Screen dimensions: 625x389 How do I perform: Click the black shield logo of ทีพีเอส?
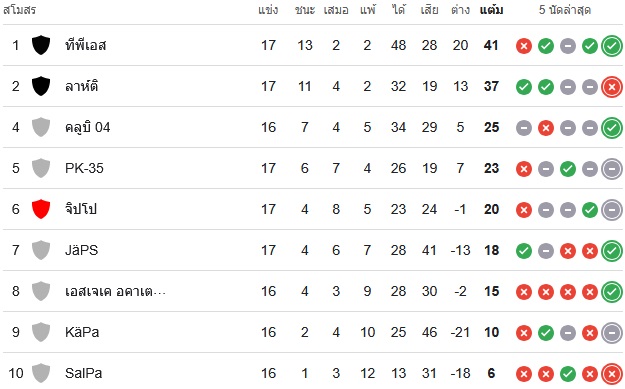pyautogui.click(x=41, y=45)
